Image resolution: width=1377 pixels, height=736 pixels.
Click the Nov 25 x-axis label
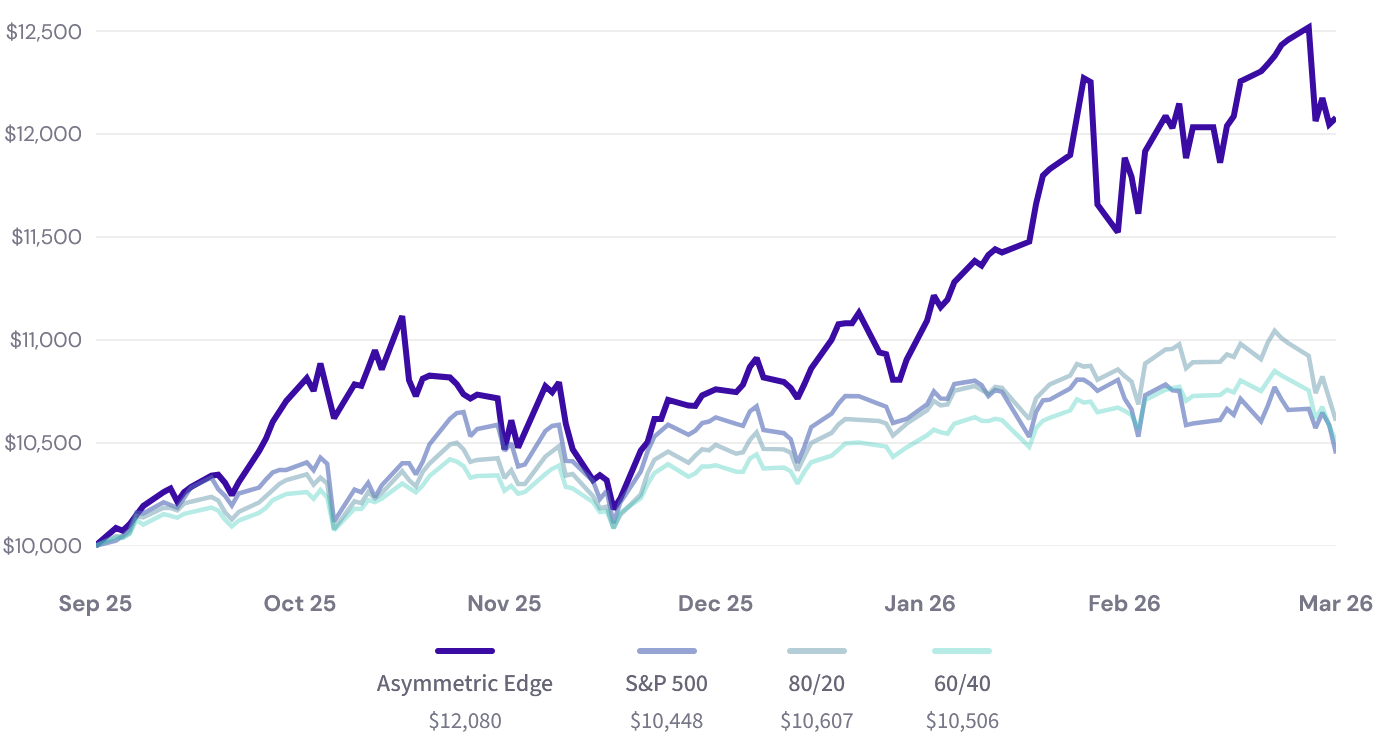504,604
